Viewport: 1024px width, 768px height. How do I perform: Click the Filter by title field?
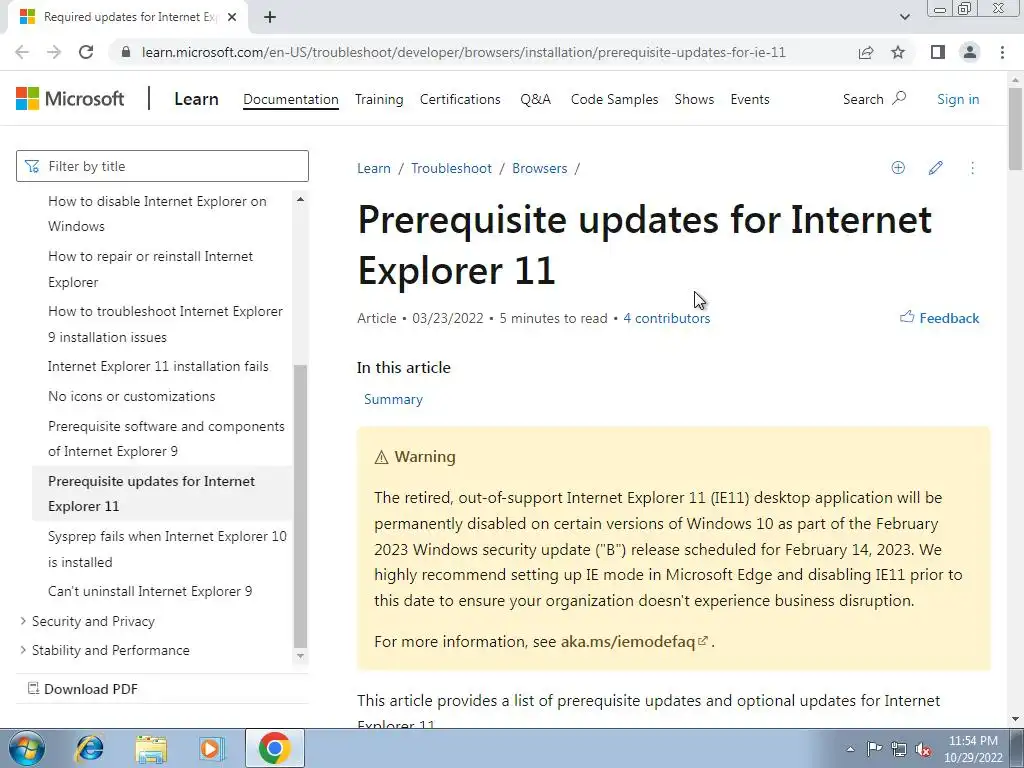163,166
